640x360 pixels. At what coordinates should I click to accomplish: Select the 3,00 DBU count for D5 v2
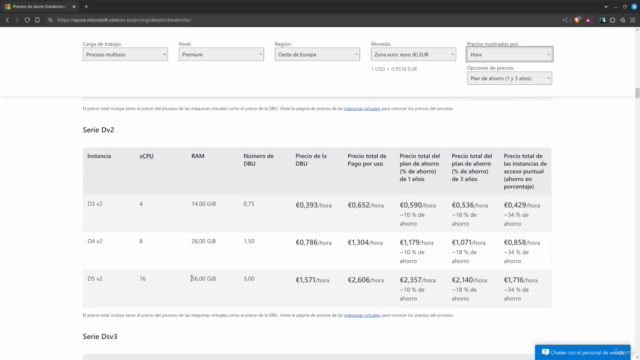pos(249,279)
